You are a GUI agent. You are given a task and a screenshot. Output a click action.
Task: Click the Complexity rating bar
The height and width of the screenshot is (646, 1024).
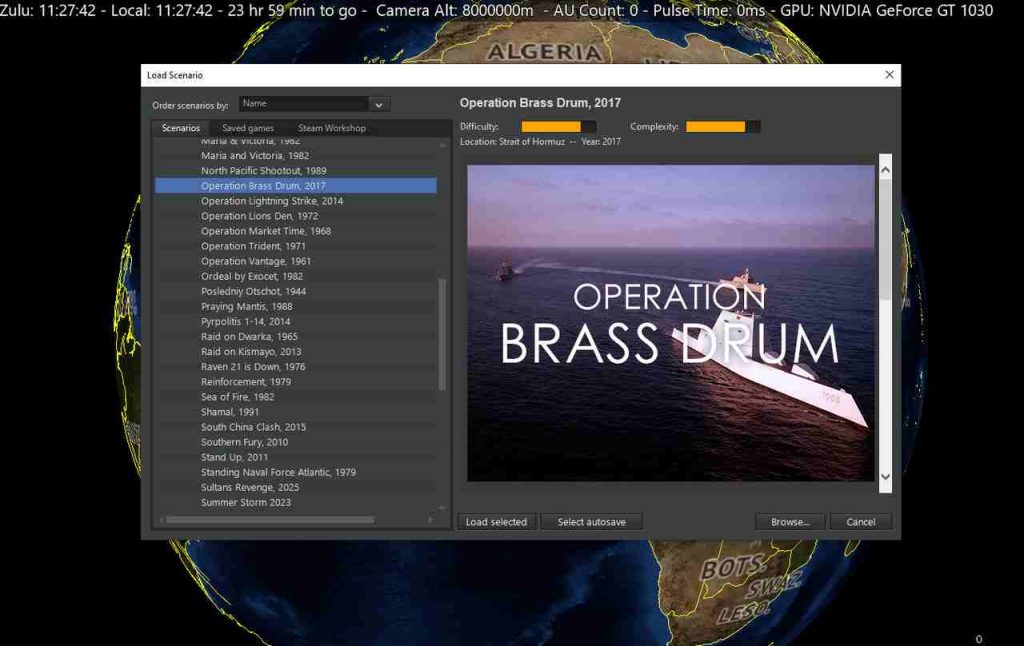point(723,127)
